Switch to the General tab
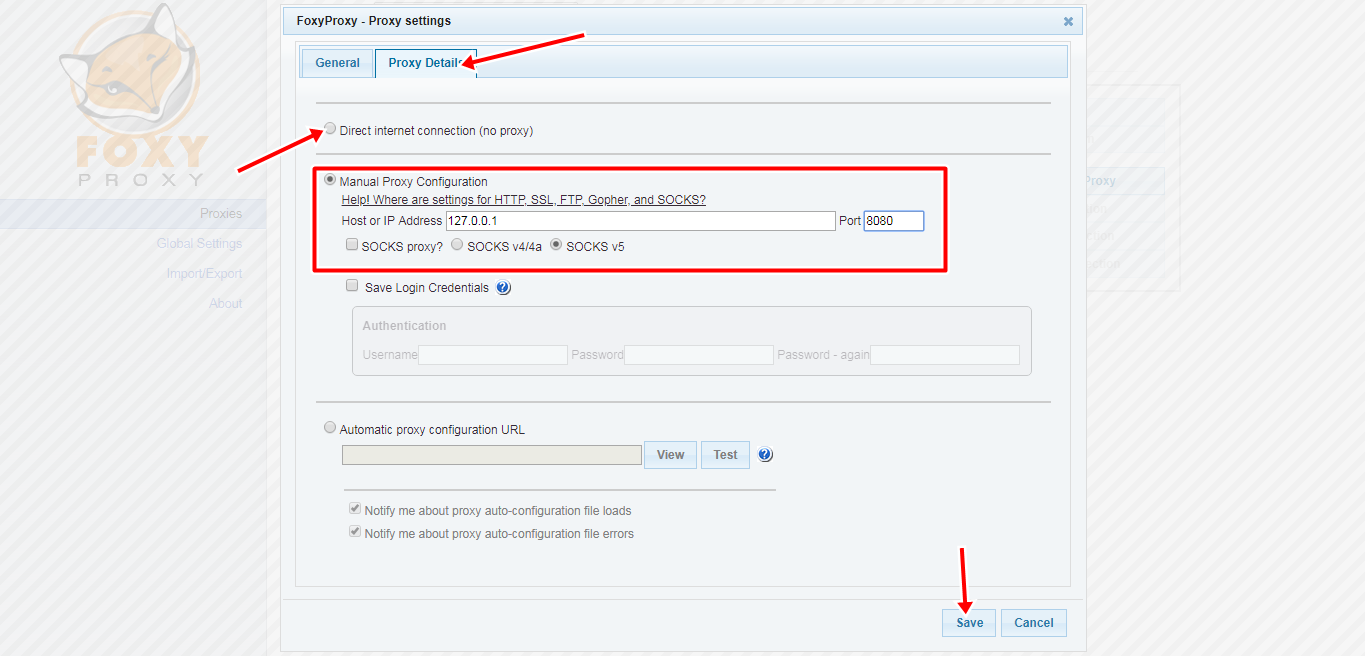The image size is (1365, 656). 337,62
